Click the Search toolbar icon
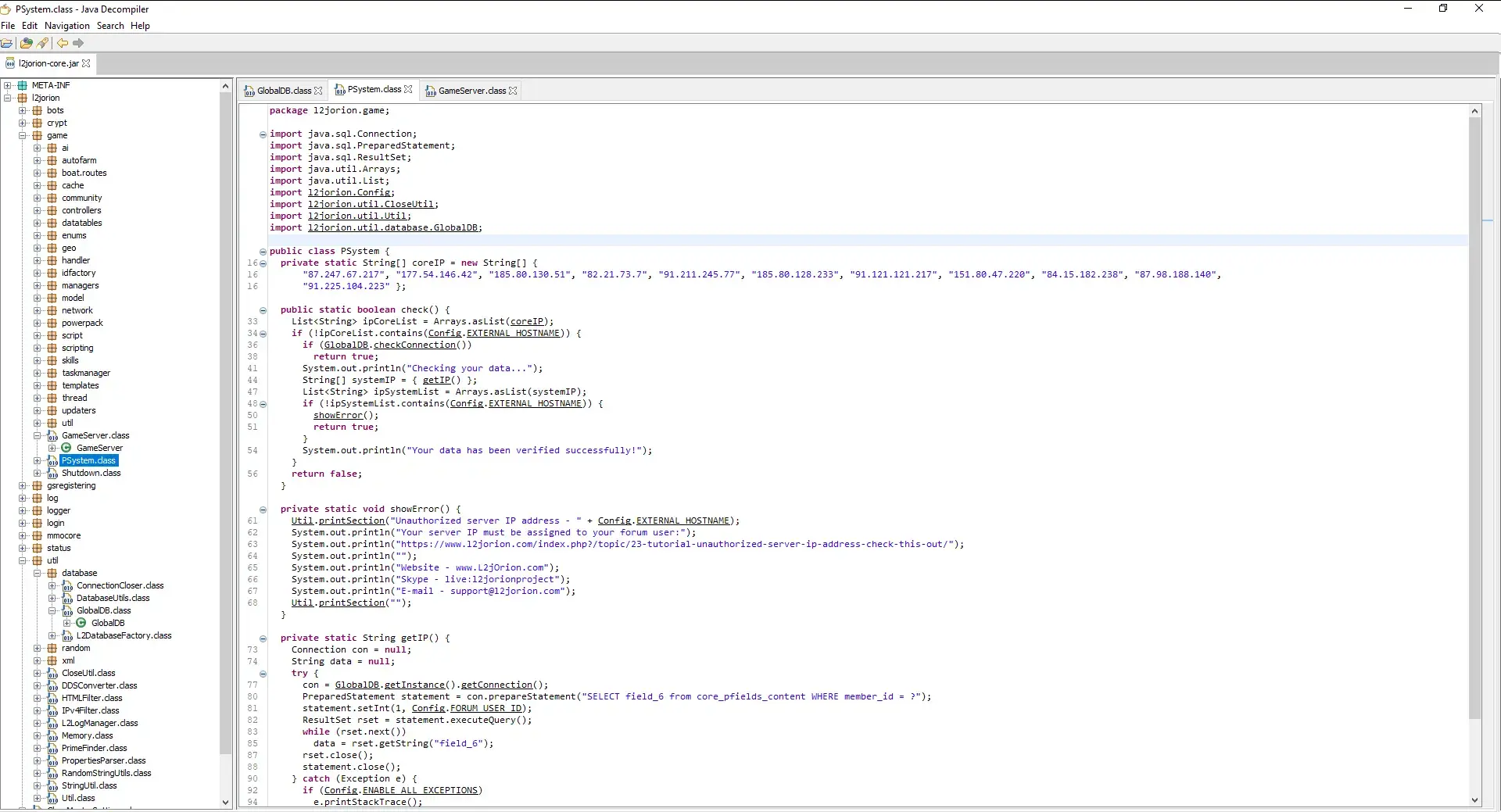This screenshot has height=812, width=1501. click(43, 43)
